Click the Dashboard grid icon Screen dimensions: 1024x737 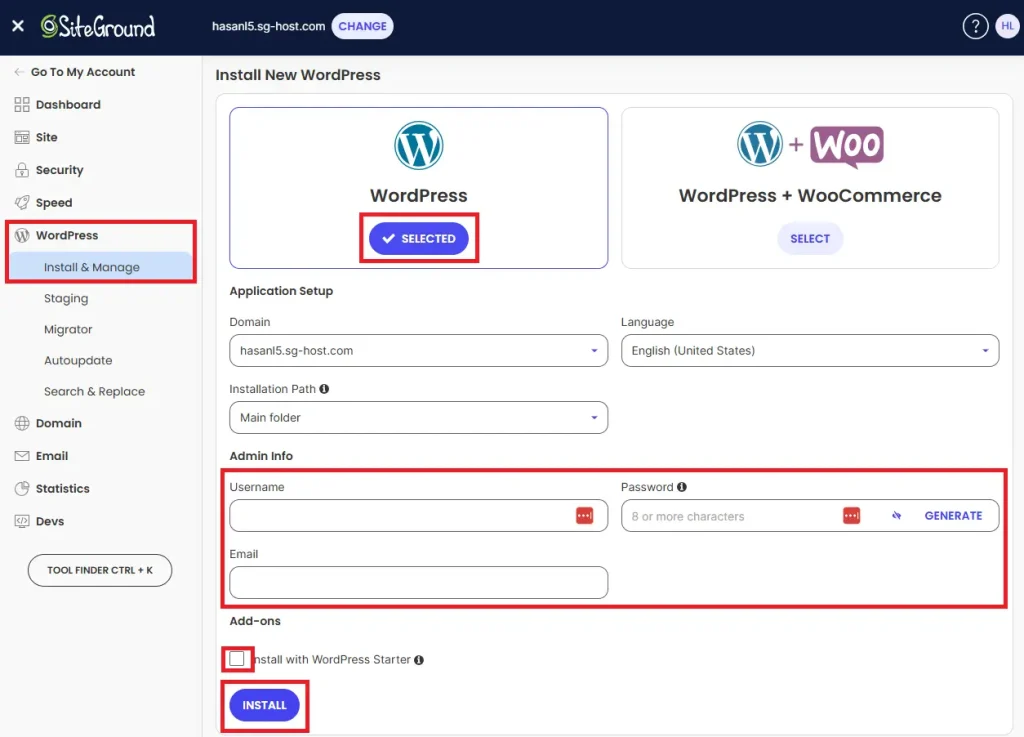click(x=22, y=104)
